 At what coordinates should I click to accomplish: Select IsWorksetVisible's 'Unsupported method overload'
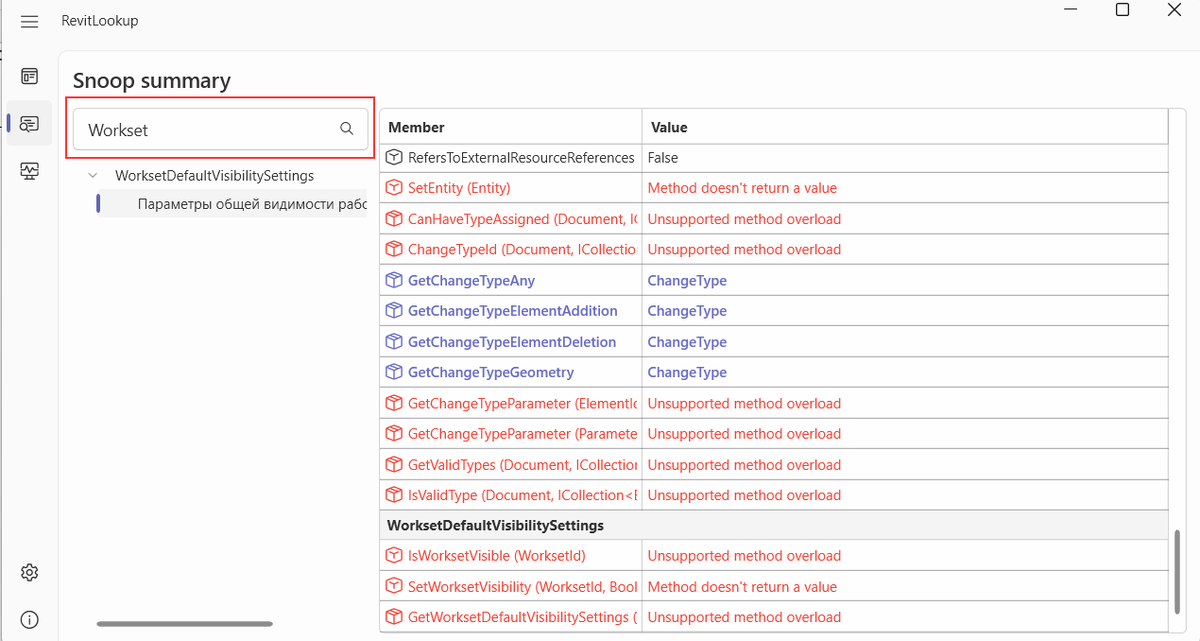click(744, 555)
